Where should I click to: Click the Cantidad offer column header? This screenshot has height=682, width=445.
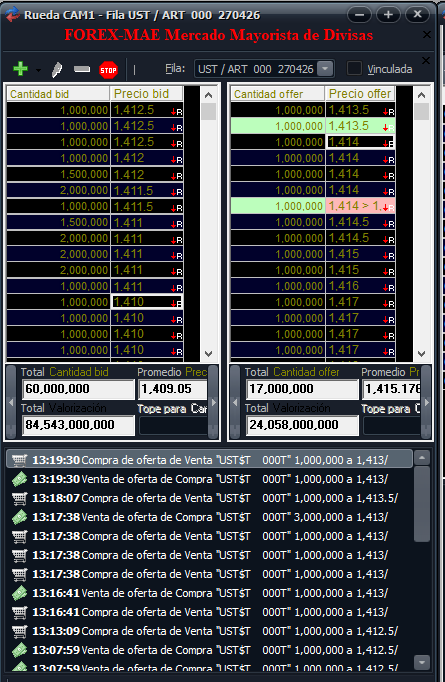[x=278, y=94]
